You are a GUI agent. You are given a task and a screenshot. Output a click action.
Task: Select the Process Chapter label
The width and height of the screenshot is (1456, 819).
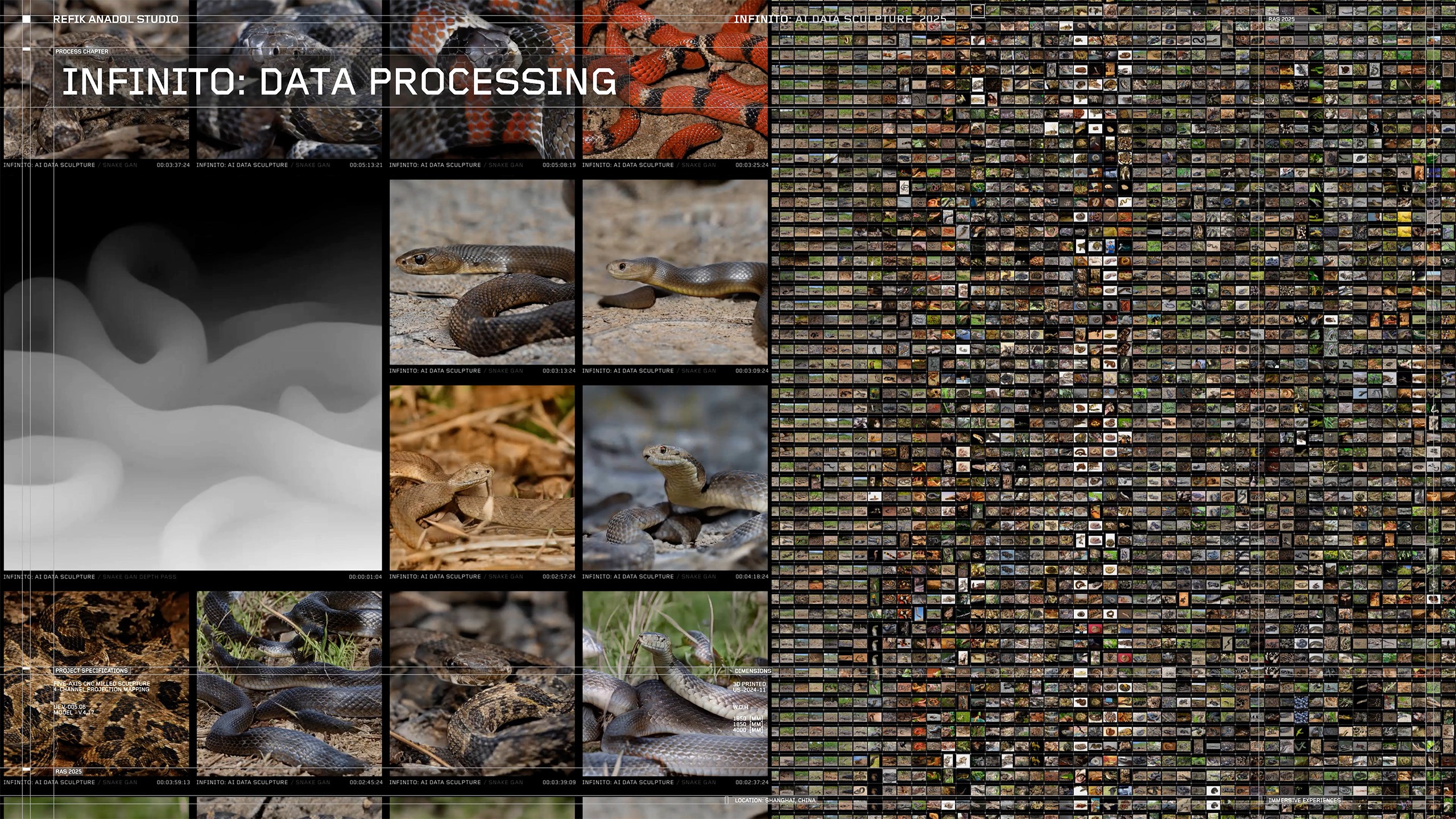(x=82, y=52)
